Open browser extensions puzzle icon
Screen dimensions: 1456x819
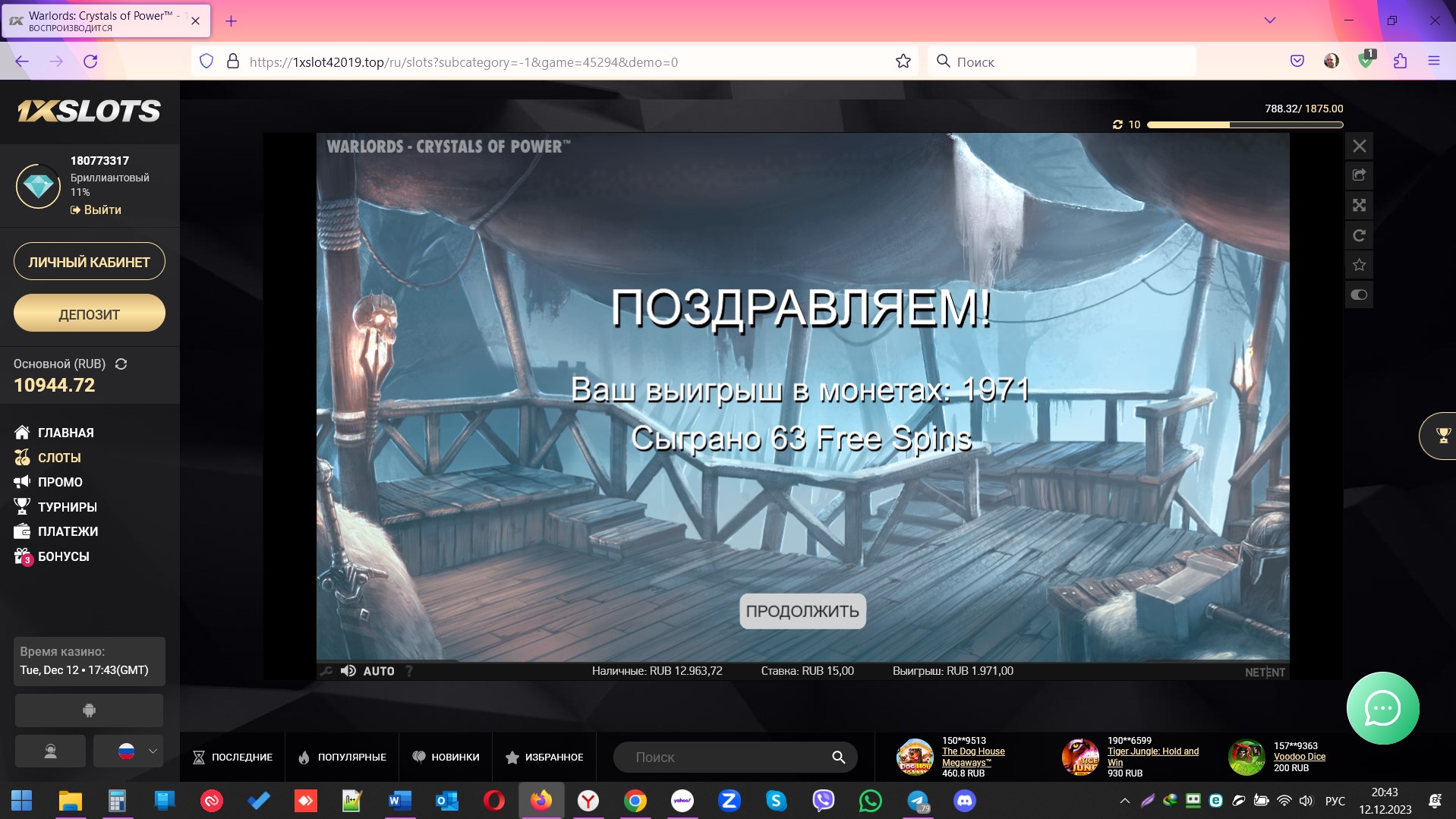(1401, 61)
